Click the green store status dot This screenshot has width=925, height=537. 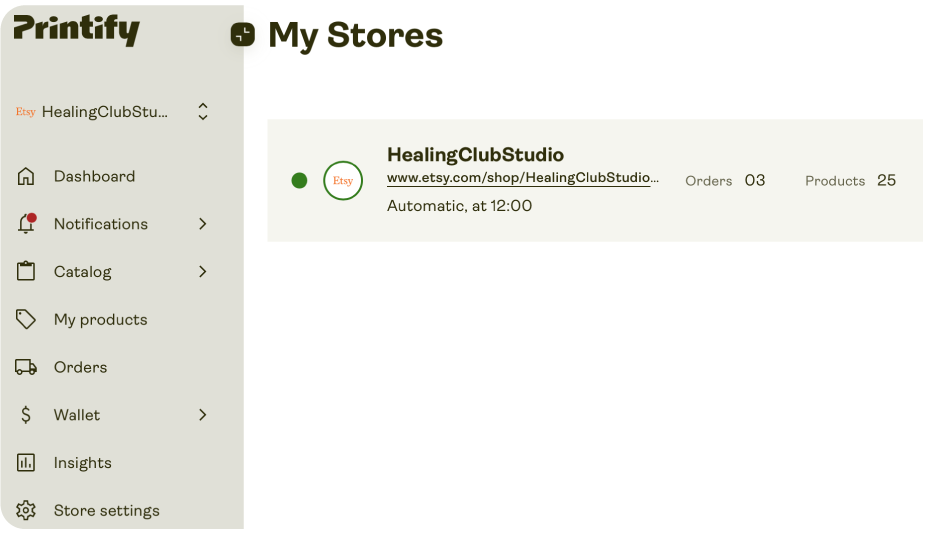tap(299, 181)
